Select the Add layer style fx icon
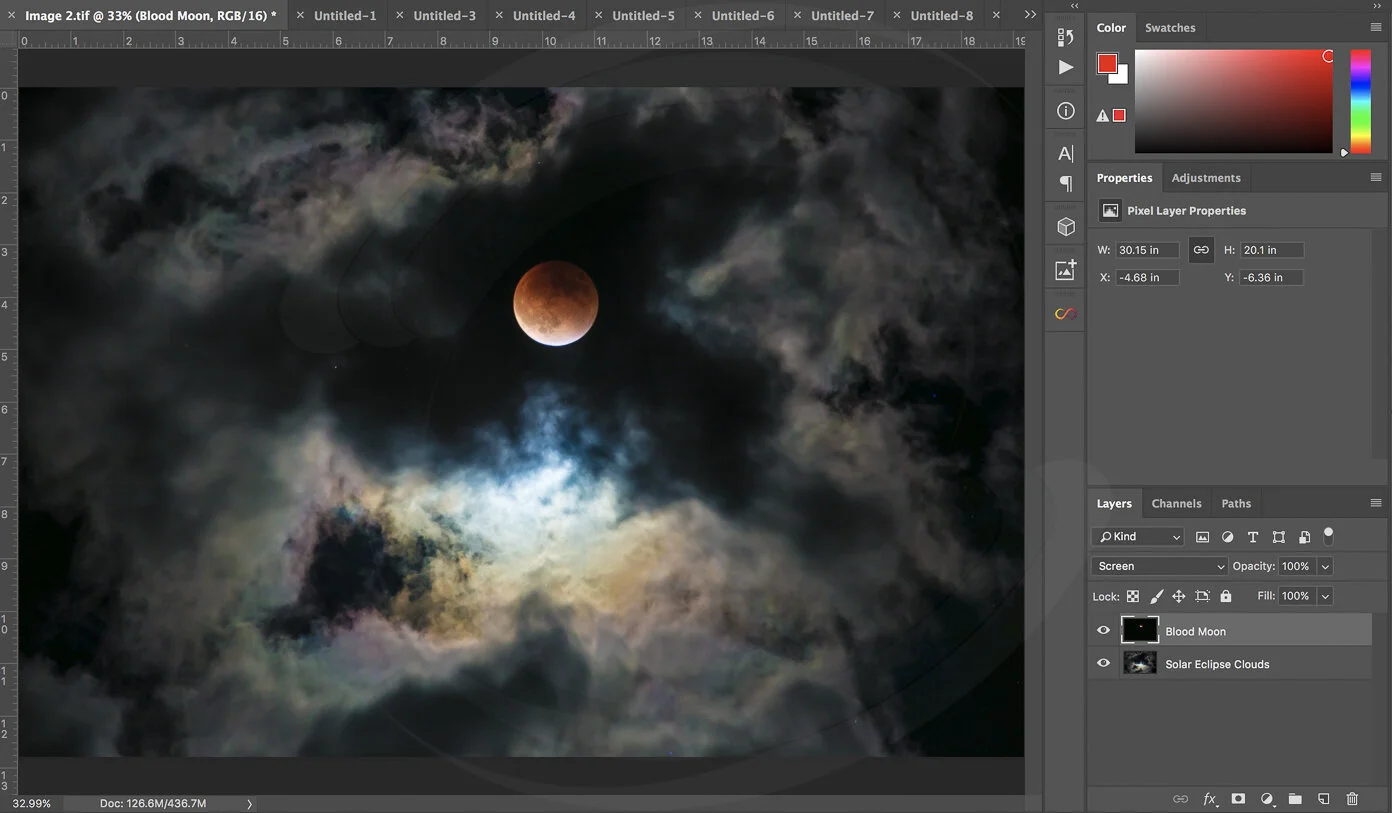The image size is (1392, 813). [1210, 799]
